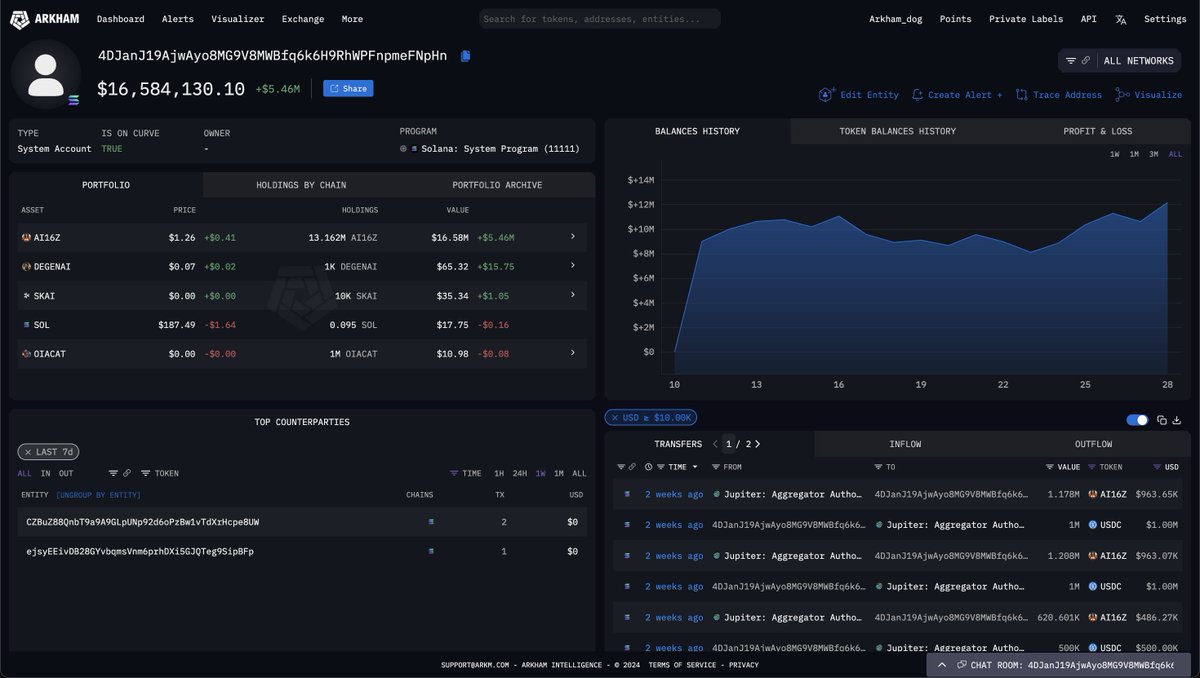
Task: Set balance chart range to 1M
Action: (x=1134, y=154)
